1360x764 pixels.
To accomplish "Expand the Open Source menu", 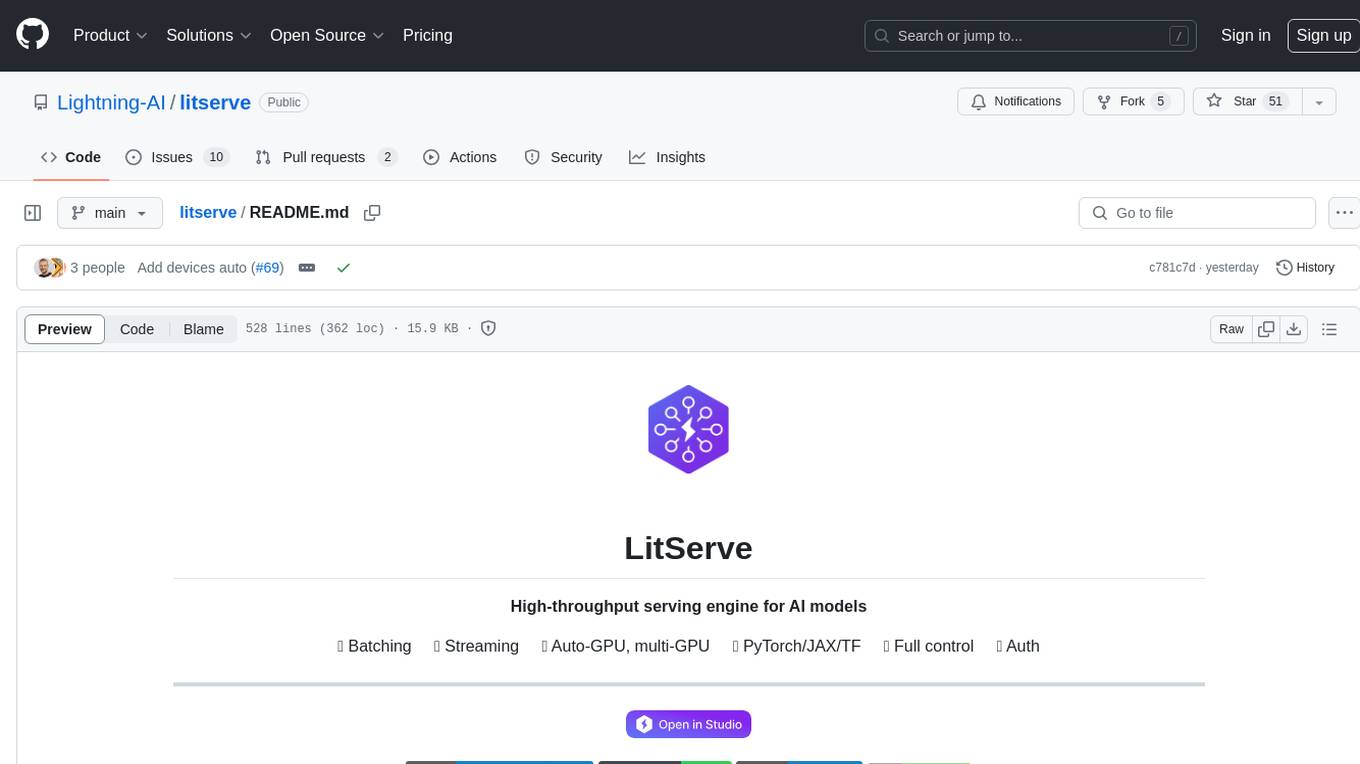I will [x=327, y=35].
